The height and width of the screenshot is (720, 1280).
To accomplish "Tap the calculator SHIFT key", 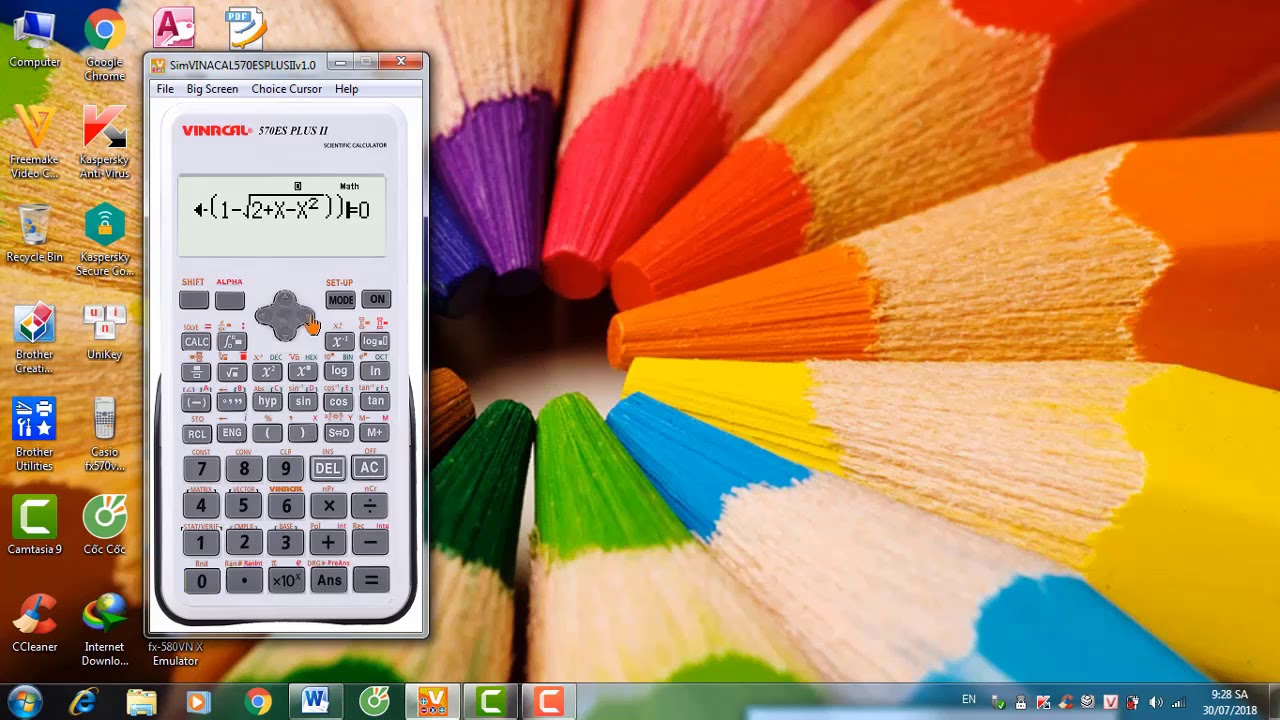I will coord(194,300).
